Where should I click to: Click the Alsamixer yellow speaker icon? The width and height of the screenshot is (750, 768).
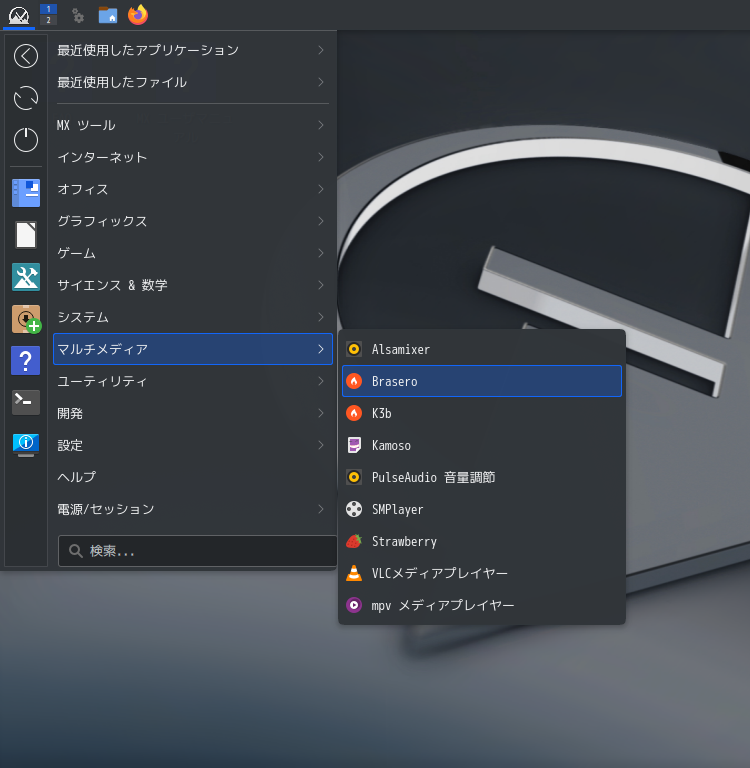354,349
